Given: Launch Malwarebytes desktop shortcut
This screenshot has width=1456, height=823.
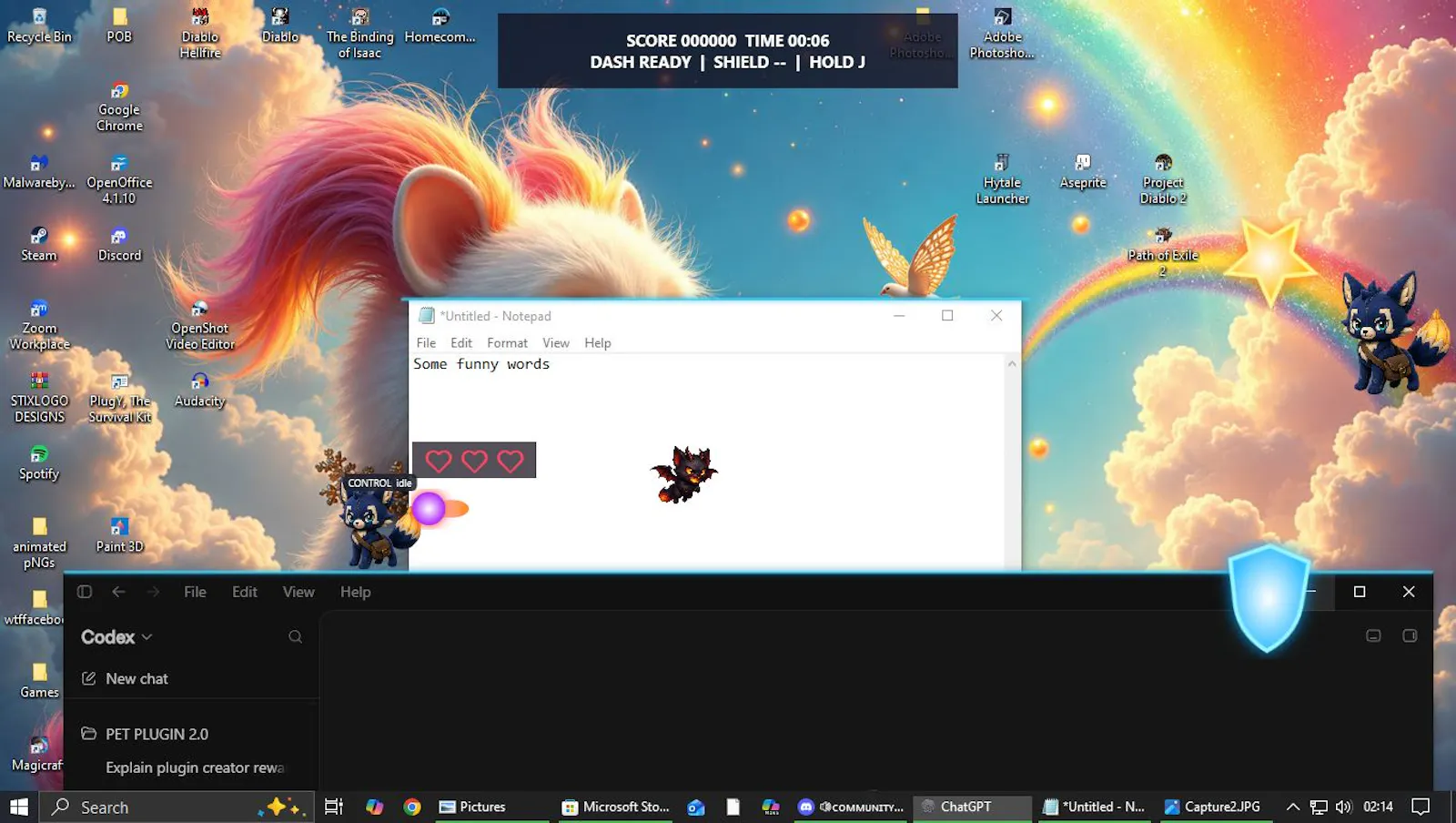Looking at the screenshot, I should [x=39, y=172].
